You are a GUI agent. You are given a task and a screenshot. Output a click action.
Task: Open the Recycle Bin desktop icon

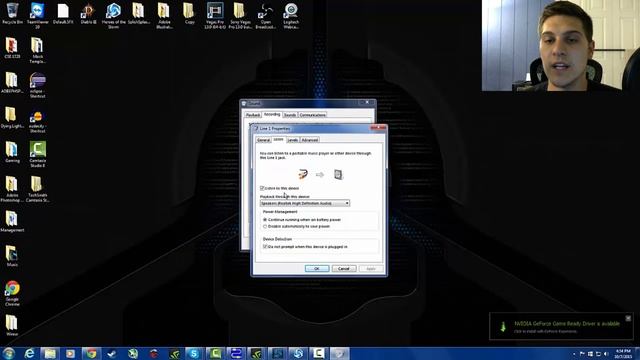pos(12,13)
